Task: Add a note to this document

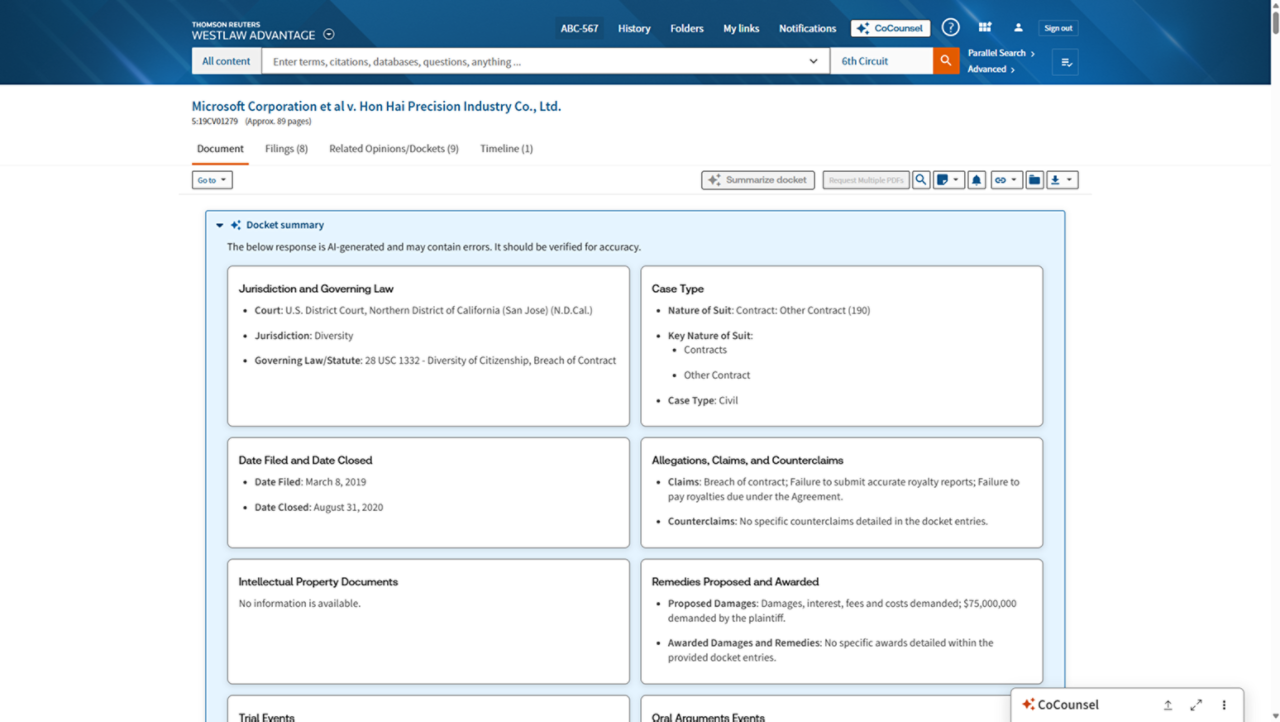Action: [x=944, y=179]
